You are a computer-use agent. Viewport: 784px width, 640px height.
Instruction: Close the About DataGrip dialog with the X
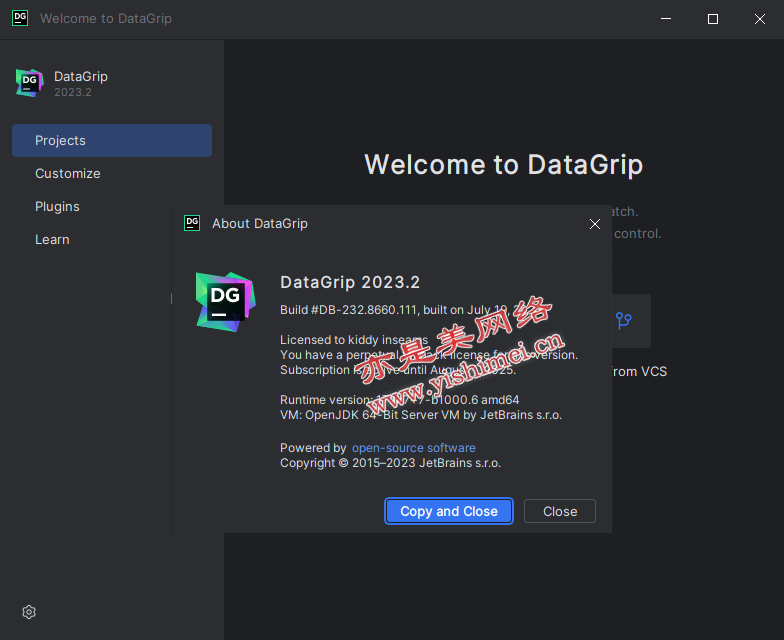(x=594, y=224)
